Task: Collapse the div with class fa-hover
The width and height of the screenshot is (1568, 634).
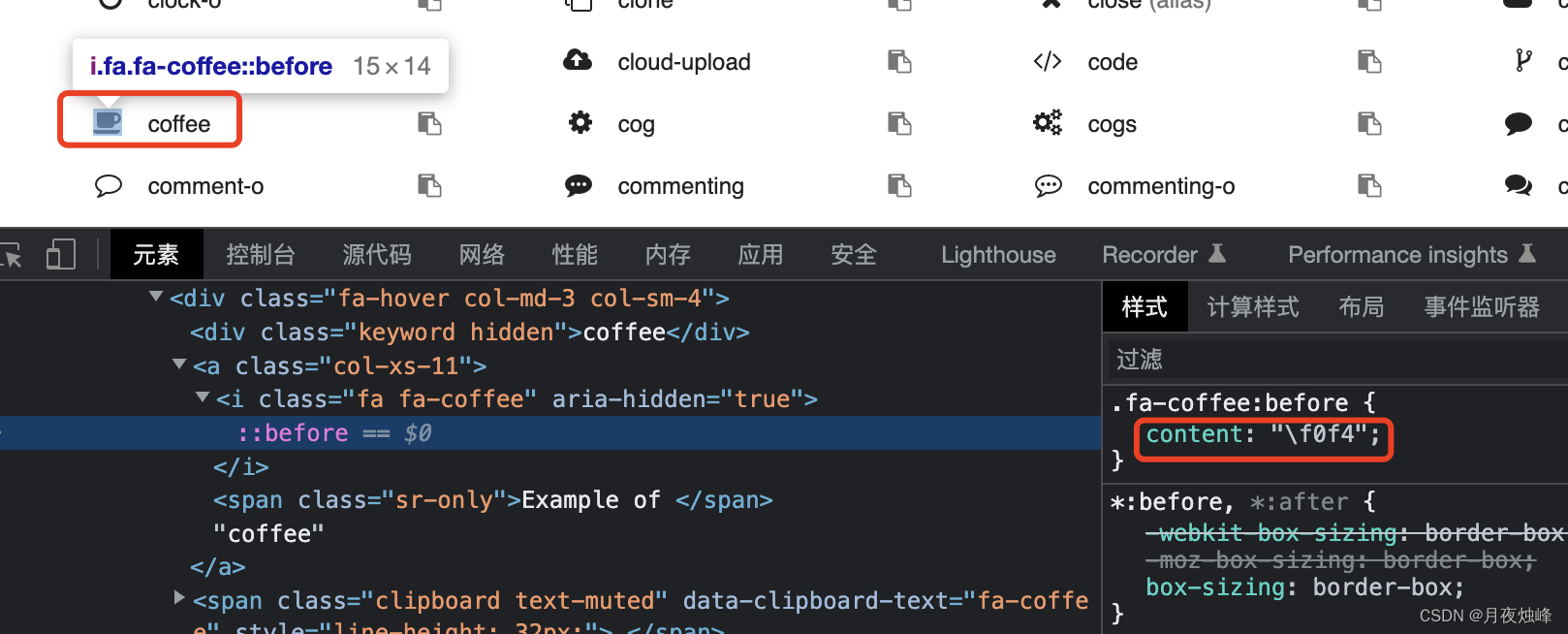Action: (x=155, y=297)
